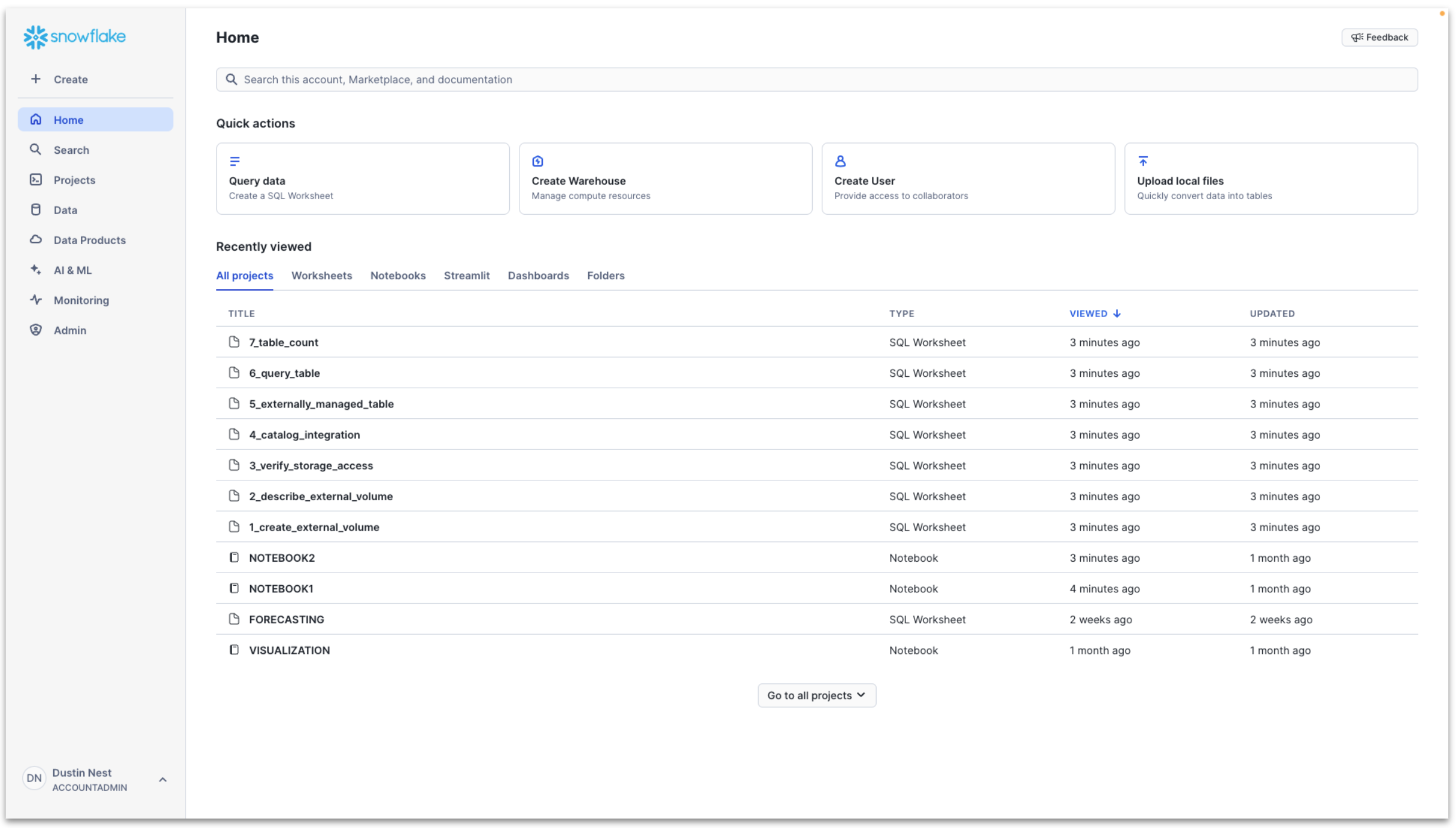1456x828 pixels.
Task: Click the Query data quick action
Action: coord(363,178)
